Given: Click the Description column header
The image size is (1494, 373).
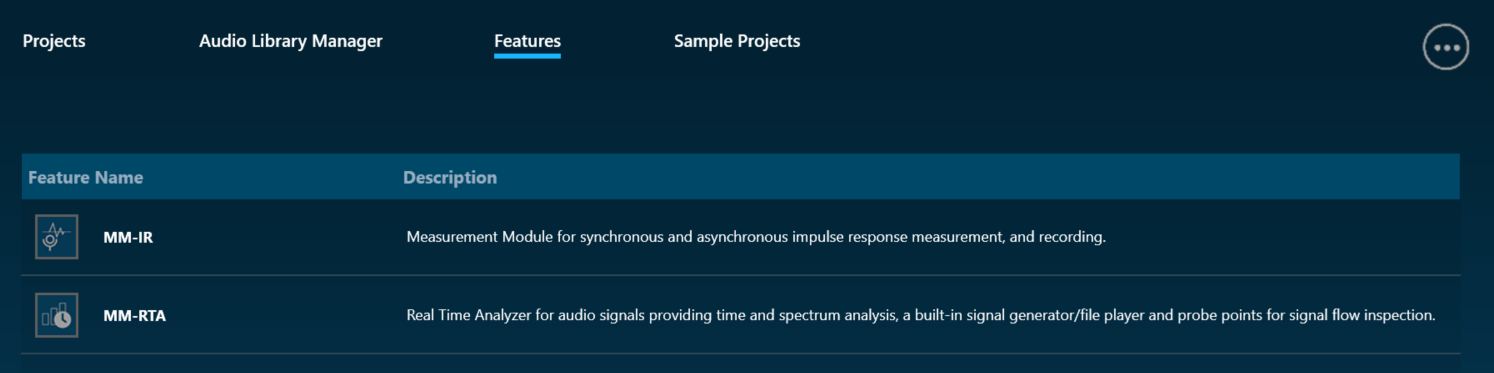Looking at the screenshot, I should click(450, 177).
